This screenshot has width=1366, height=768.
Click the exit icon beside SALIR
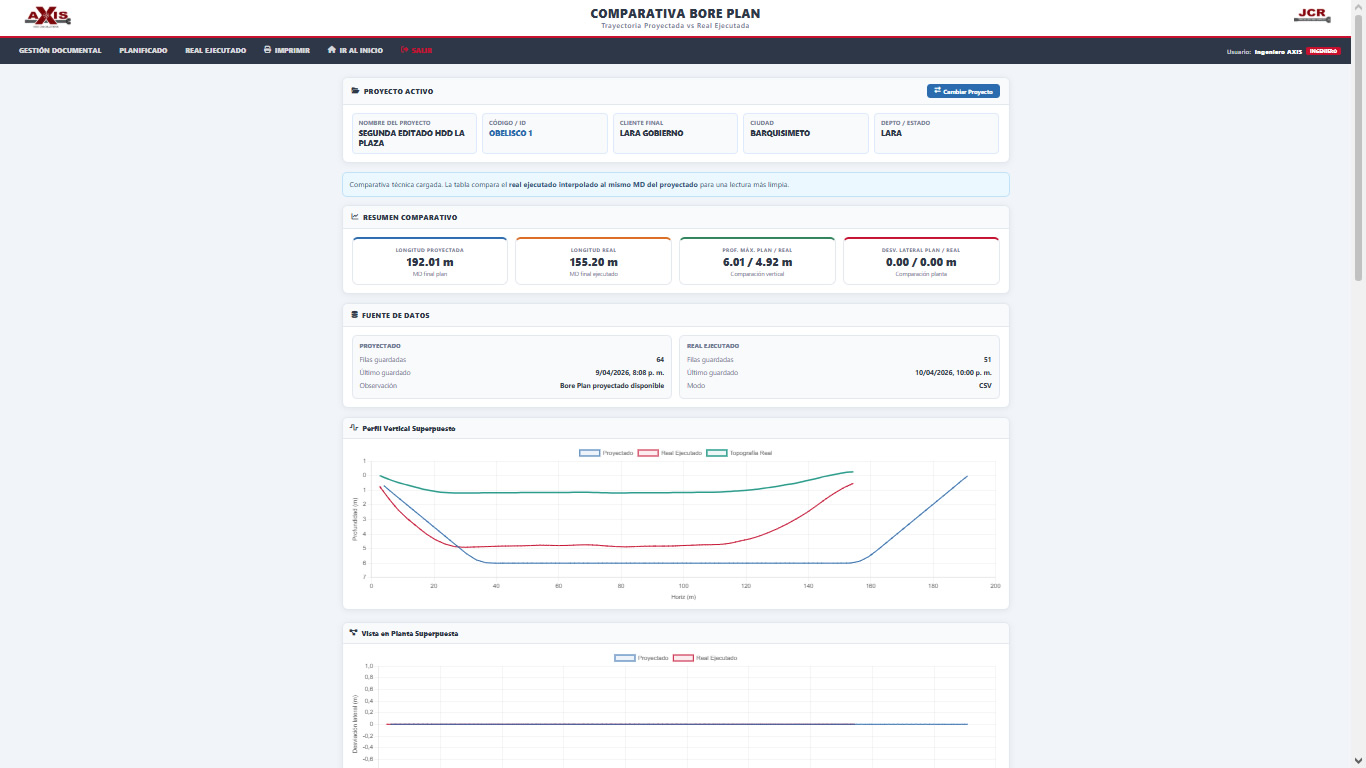pyautogui.click(x=405, y=50)
